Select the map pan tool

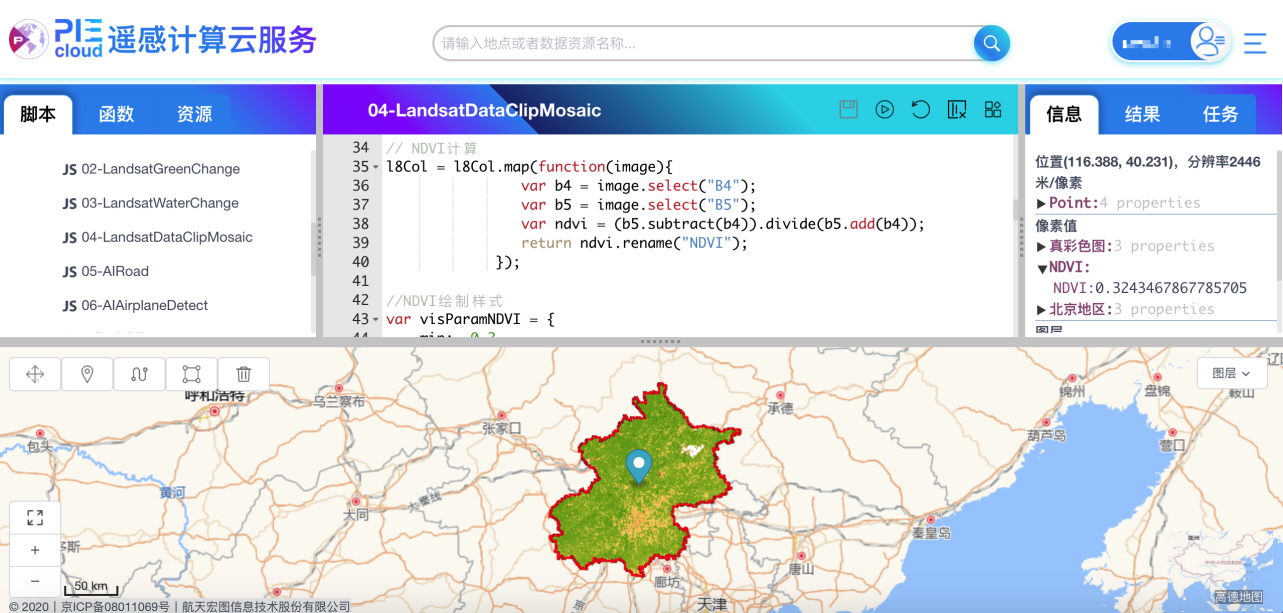(35, 373)
